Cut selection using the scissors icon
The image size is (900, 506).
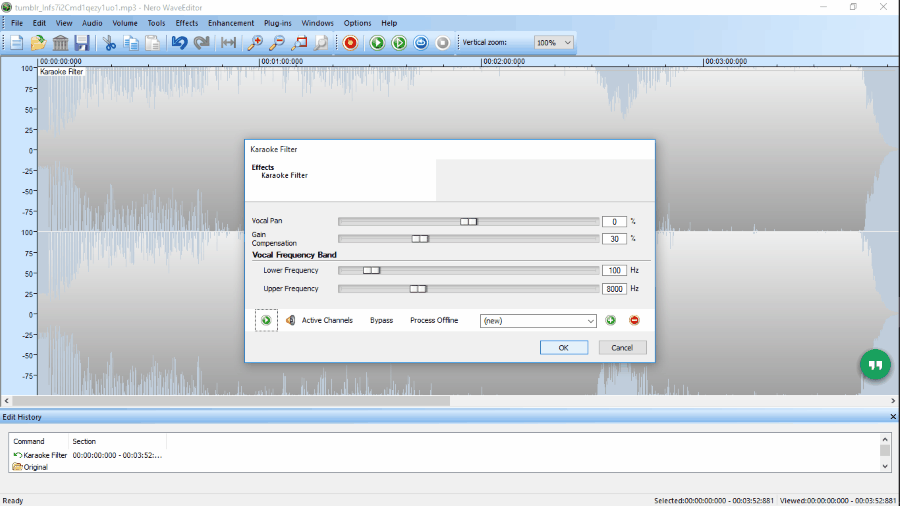click(x=109, y=43)
